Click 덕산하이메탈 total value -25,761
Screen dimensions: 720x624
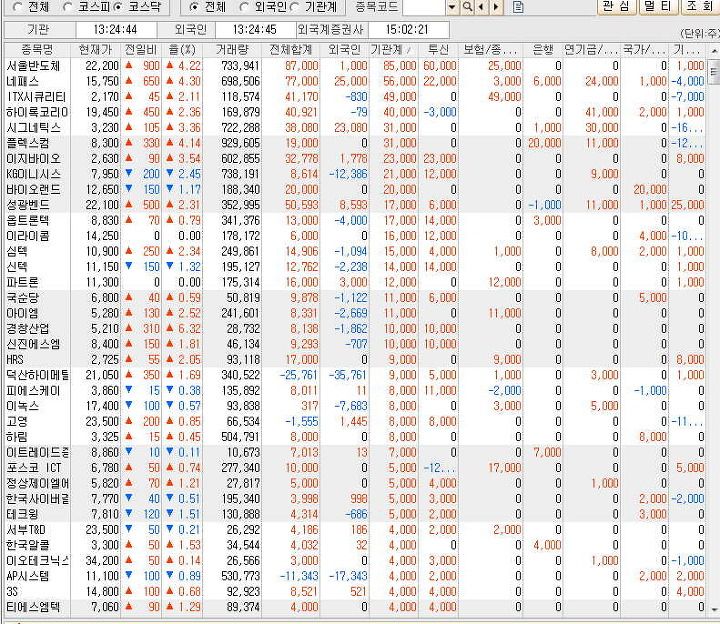pyautogui.click(x=298, y=375)
